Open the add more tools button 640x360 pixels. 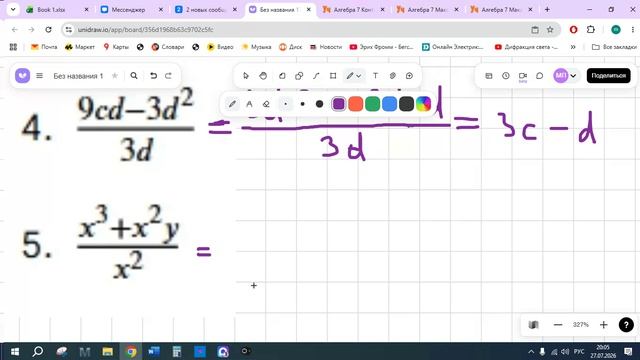click(409, 76)
